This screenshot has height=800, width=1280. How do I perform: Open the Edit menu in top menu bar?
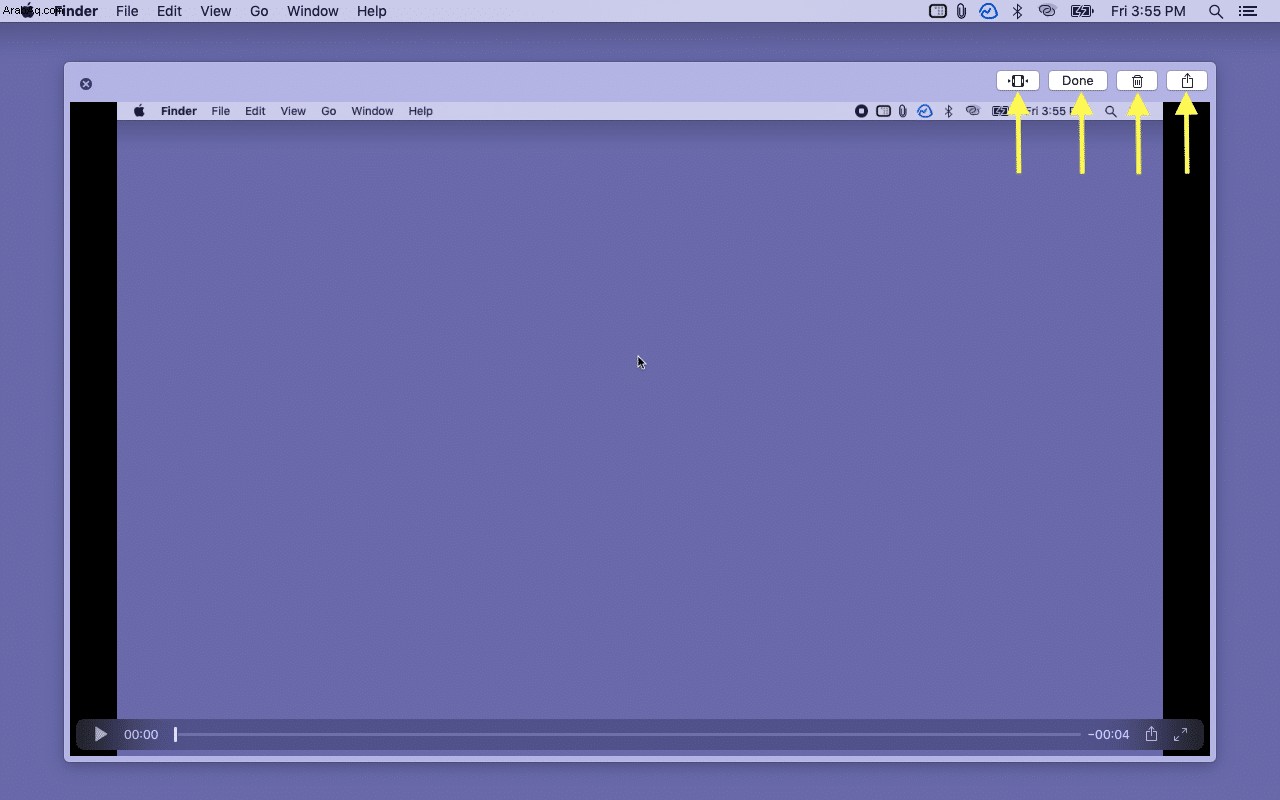(x=169, y=11)
